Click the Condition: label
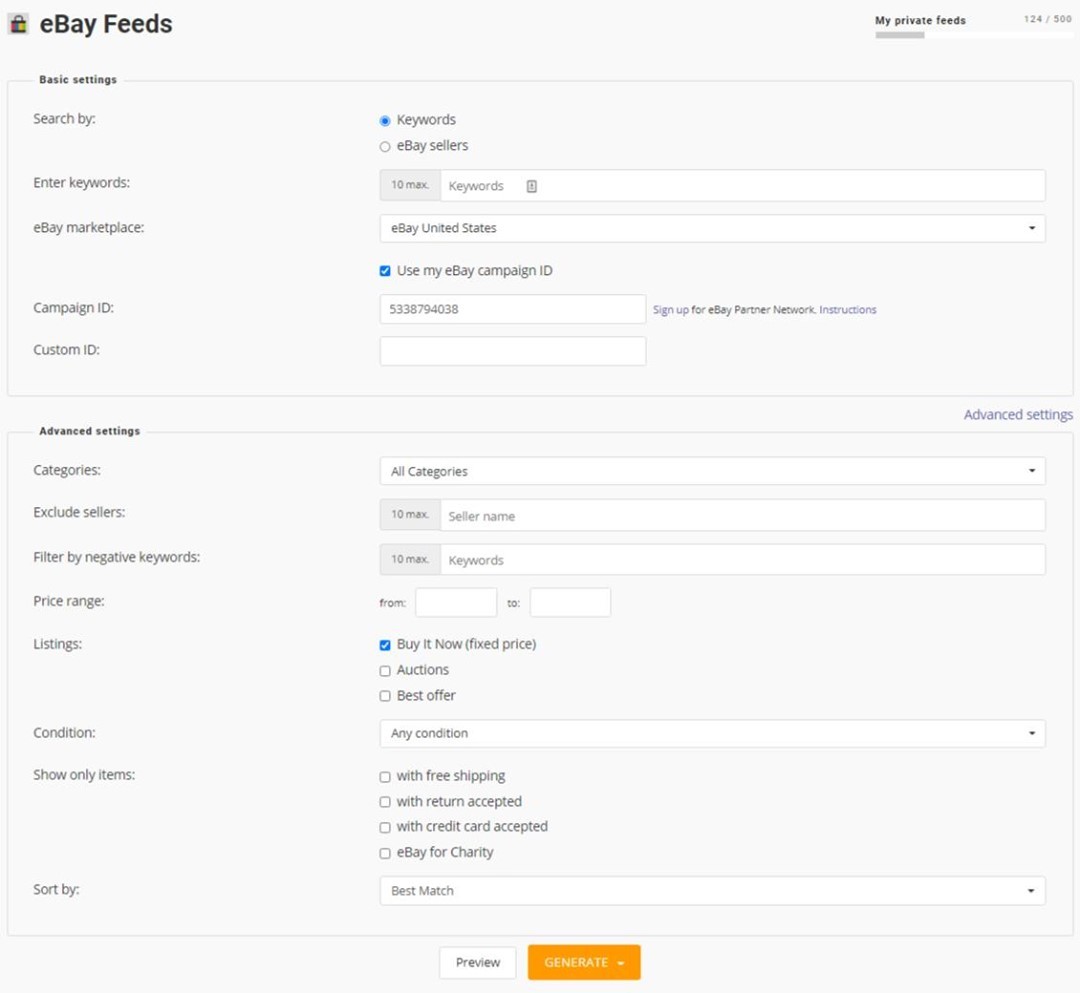 click(x=64, y=733)
